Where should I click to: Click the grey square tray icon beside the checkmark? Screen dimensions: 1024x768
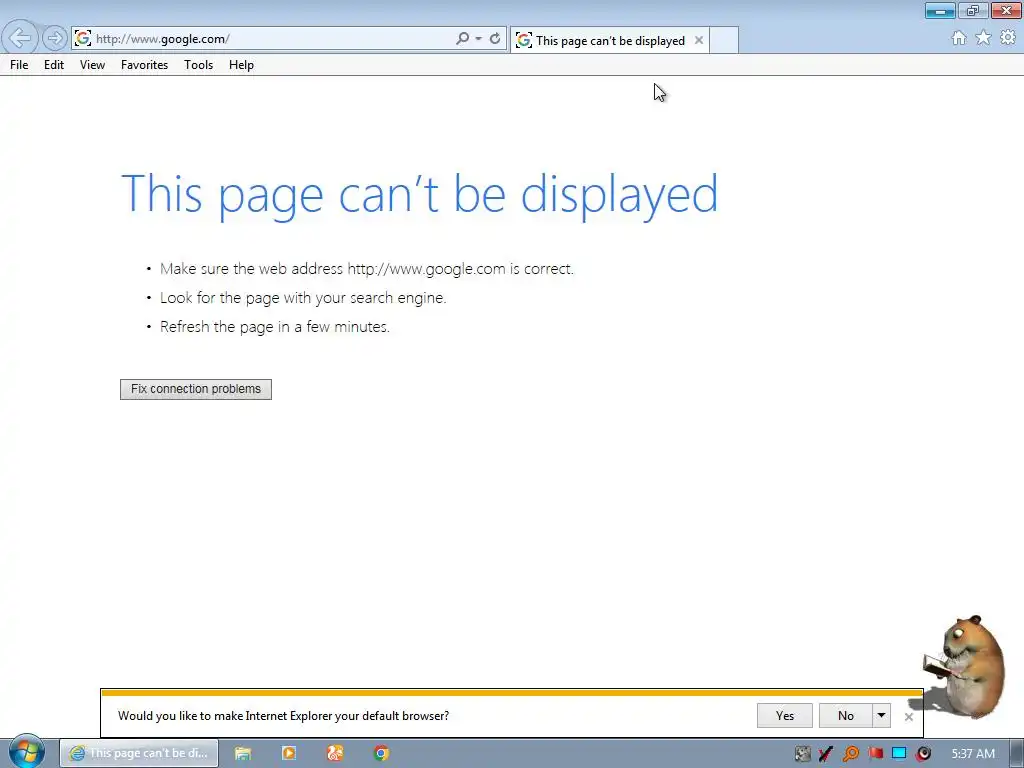803,754
